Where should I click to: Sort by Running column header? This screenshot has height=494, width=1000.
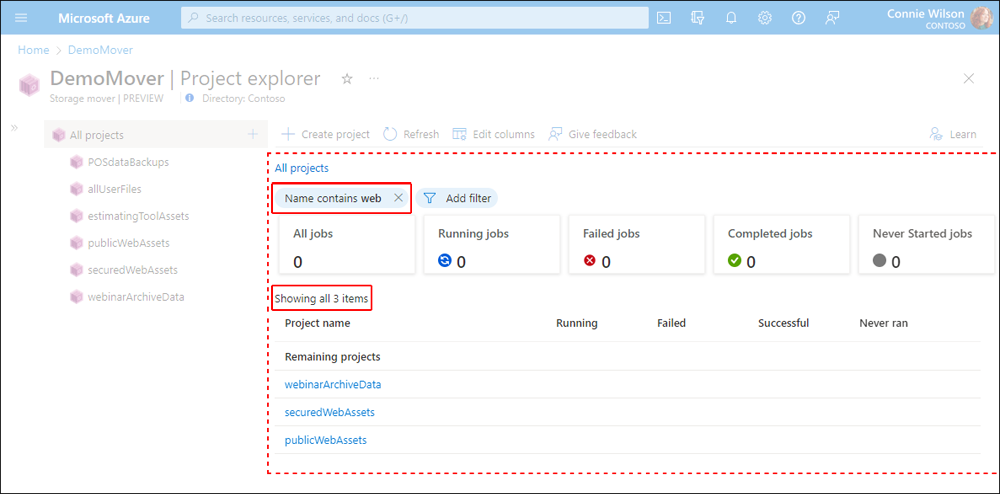tap(577, 323)
